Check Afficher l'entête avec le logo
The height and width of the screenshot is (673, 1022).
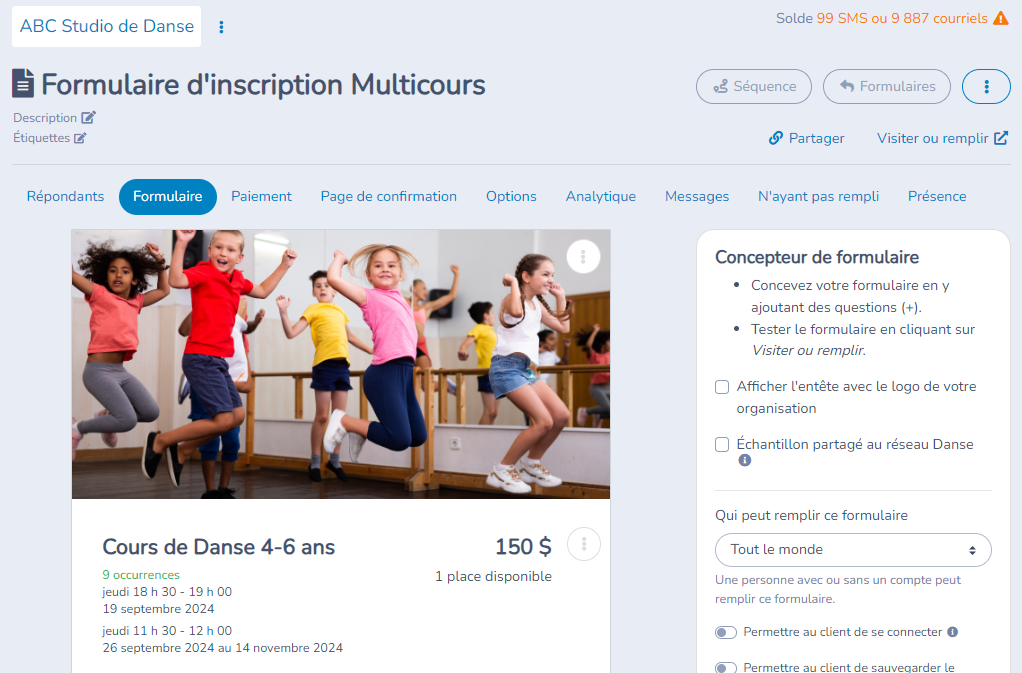pos(722,387)
